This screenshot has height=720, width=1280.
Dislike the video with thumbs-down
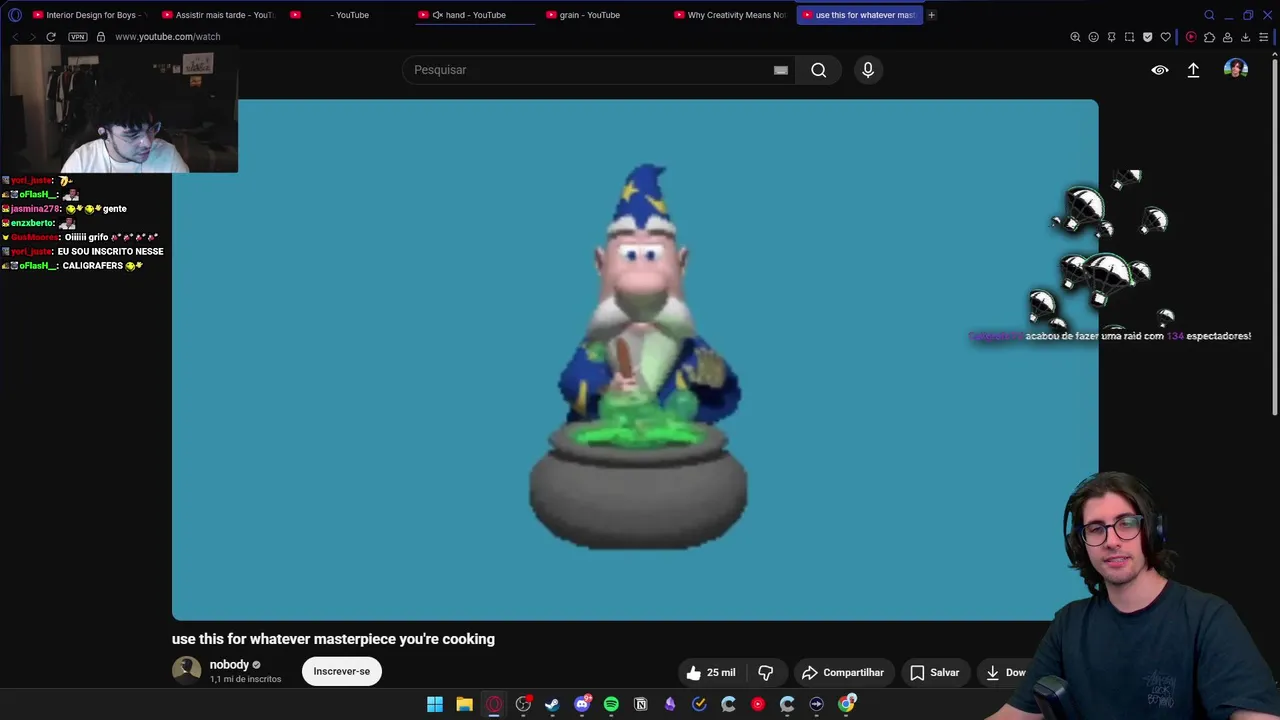pyautogui.click(x=766, y=672)
